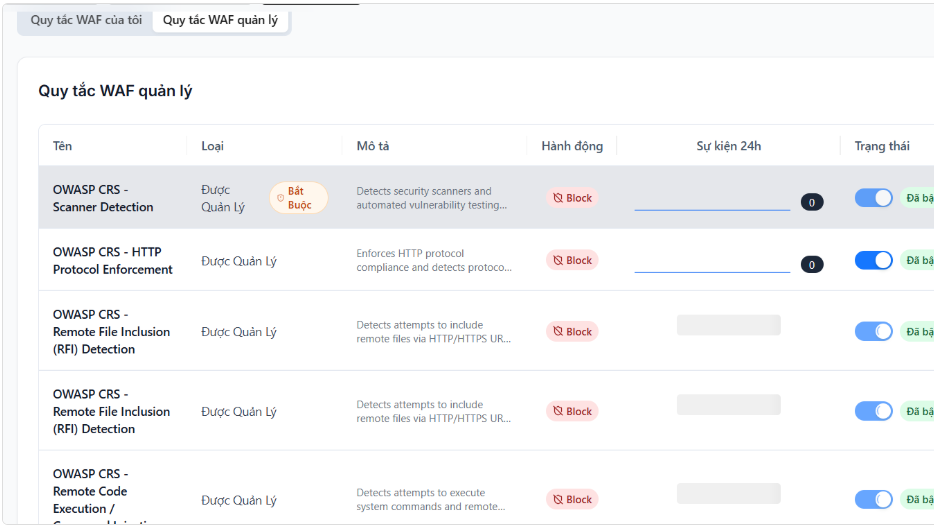This screenshot has width=936, height=526.
Task: Open 'OWASP CRS - HTTP Protocol Enforcement' rule
Action: tap(112, 260)
